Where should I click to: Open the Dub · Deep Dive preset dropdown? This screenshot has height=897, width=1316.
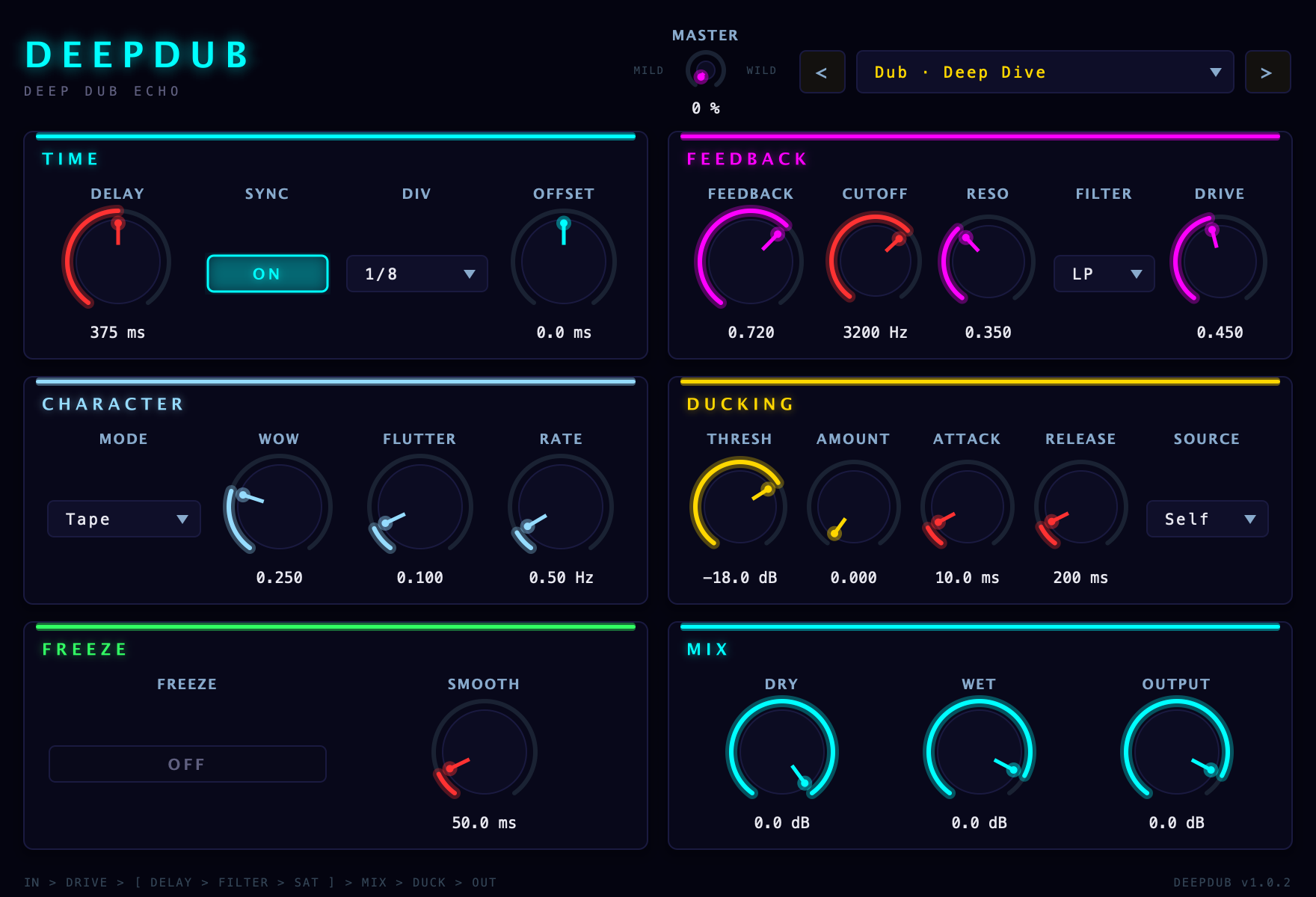click(x=1045, y=72)
